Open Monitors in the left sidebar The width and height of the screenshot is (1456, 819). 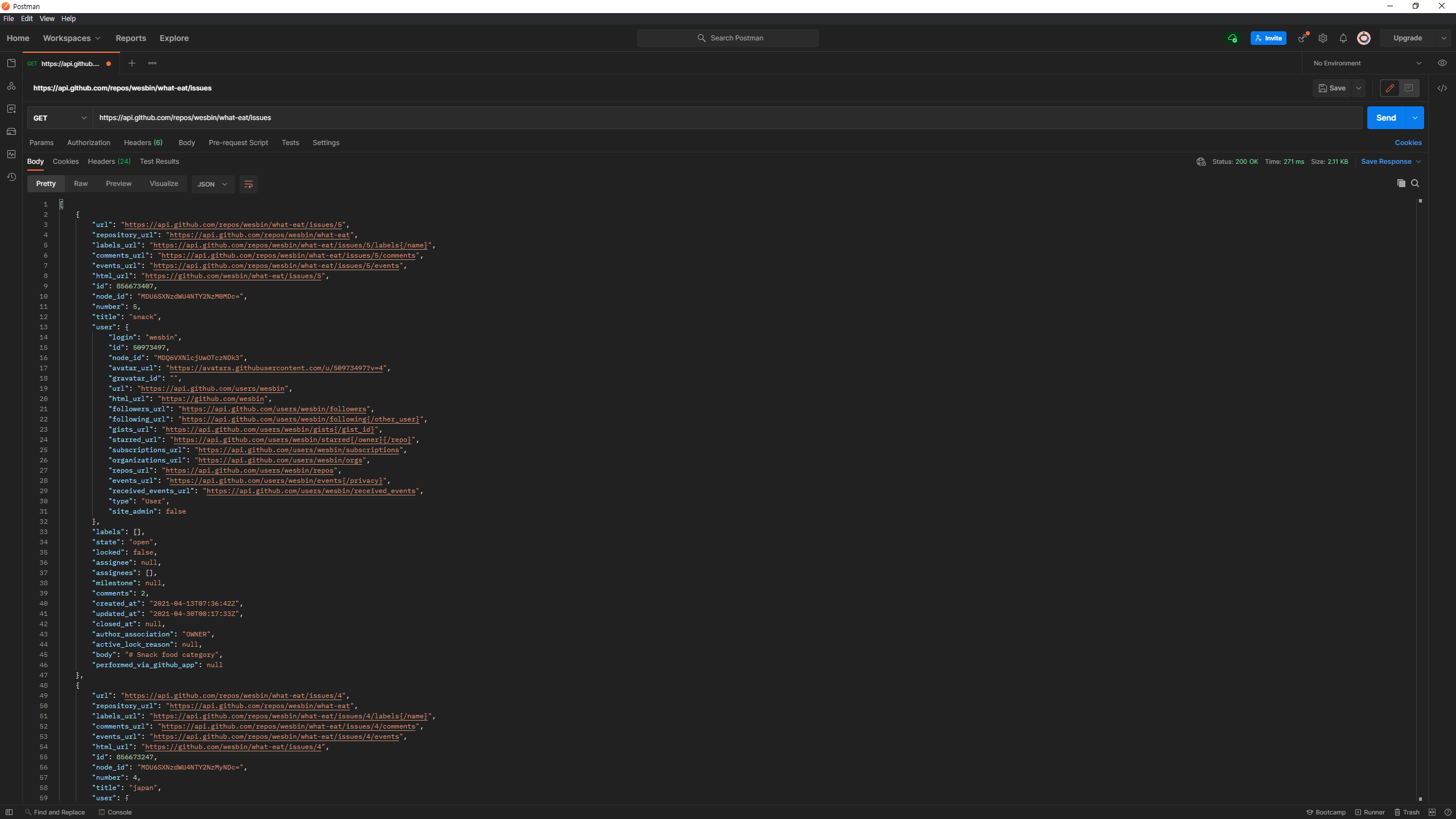click(11, 154)
